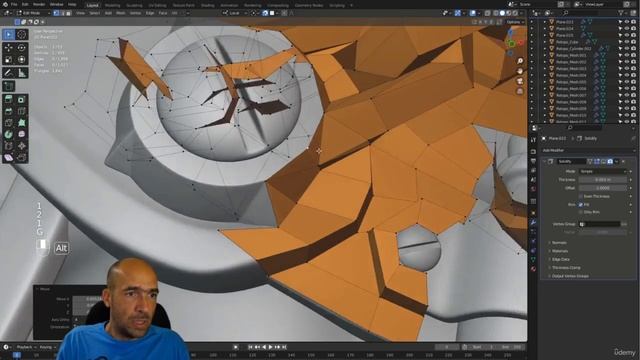Viewport: 640px width, 360px height.
Task: Select the Move tool in left toolbar
Action: pos(9,48)
